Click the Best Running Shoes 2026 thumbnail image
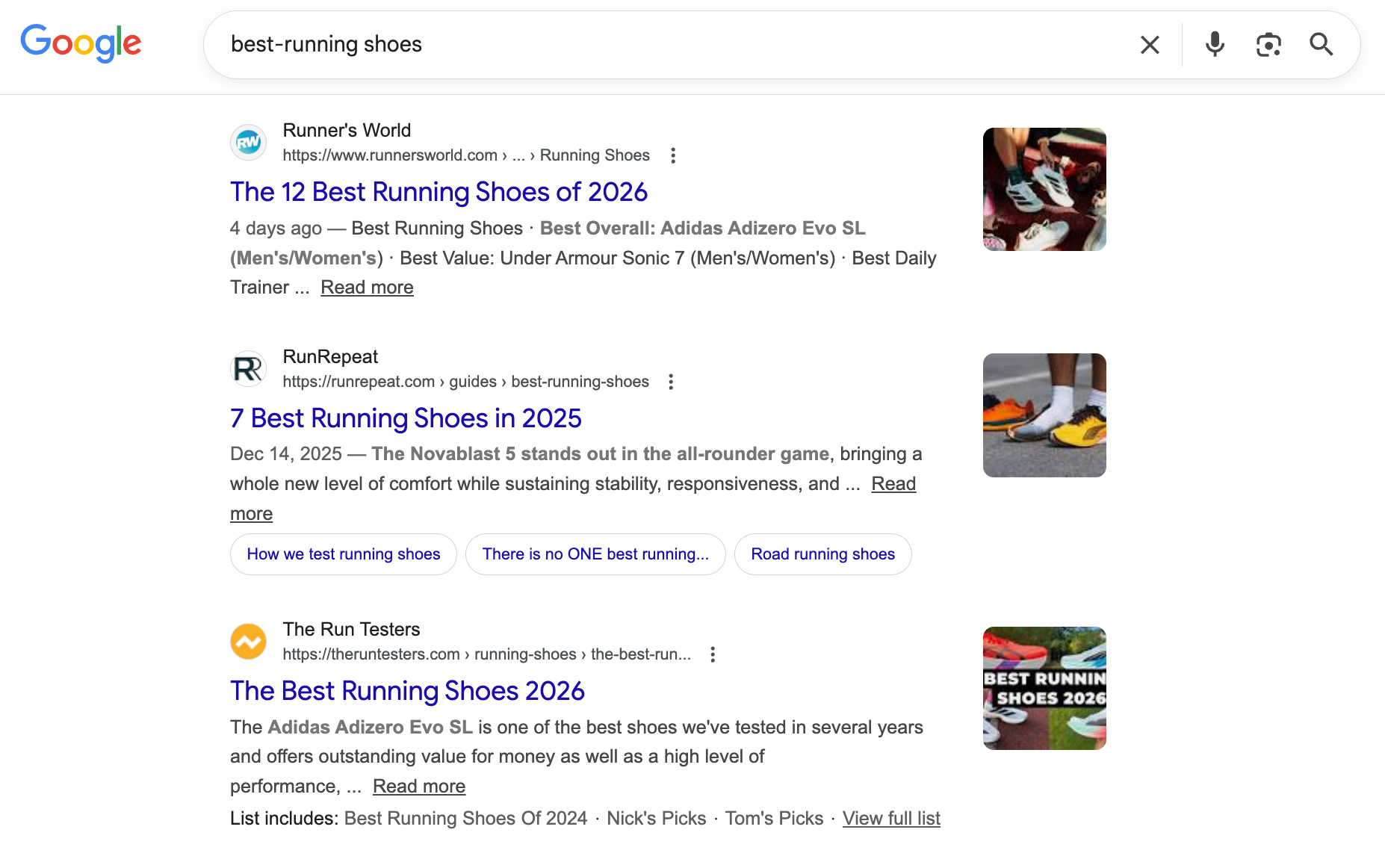The image size is (1385, 868). click(1044, 688)
